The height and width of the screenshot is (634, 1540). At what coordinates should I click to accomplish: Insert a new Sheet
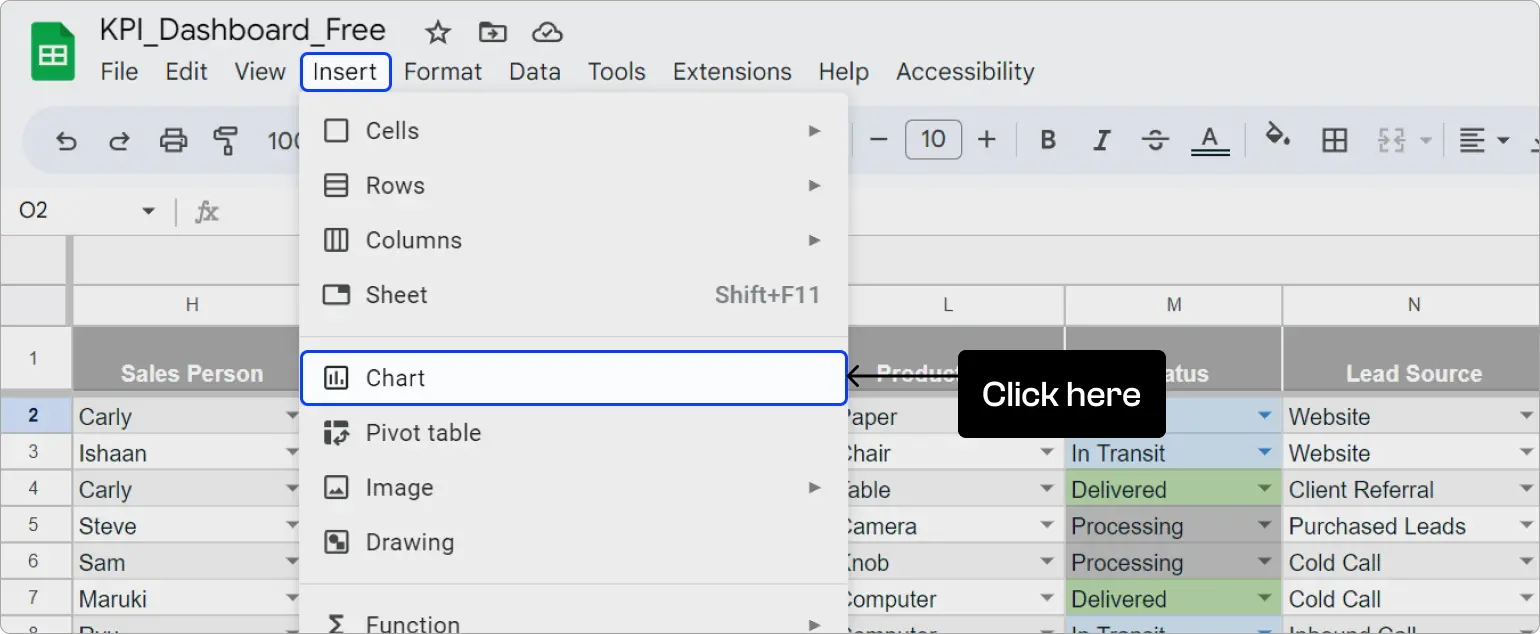[x=398, y=294]
